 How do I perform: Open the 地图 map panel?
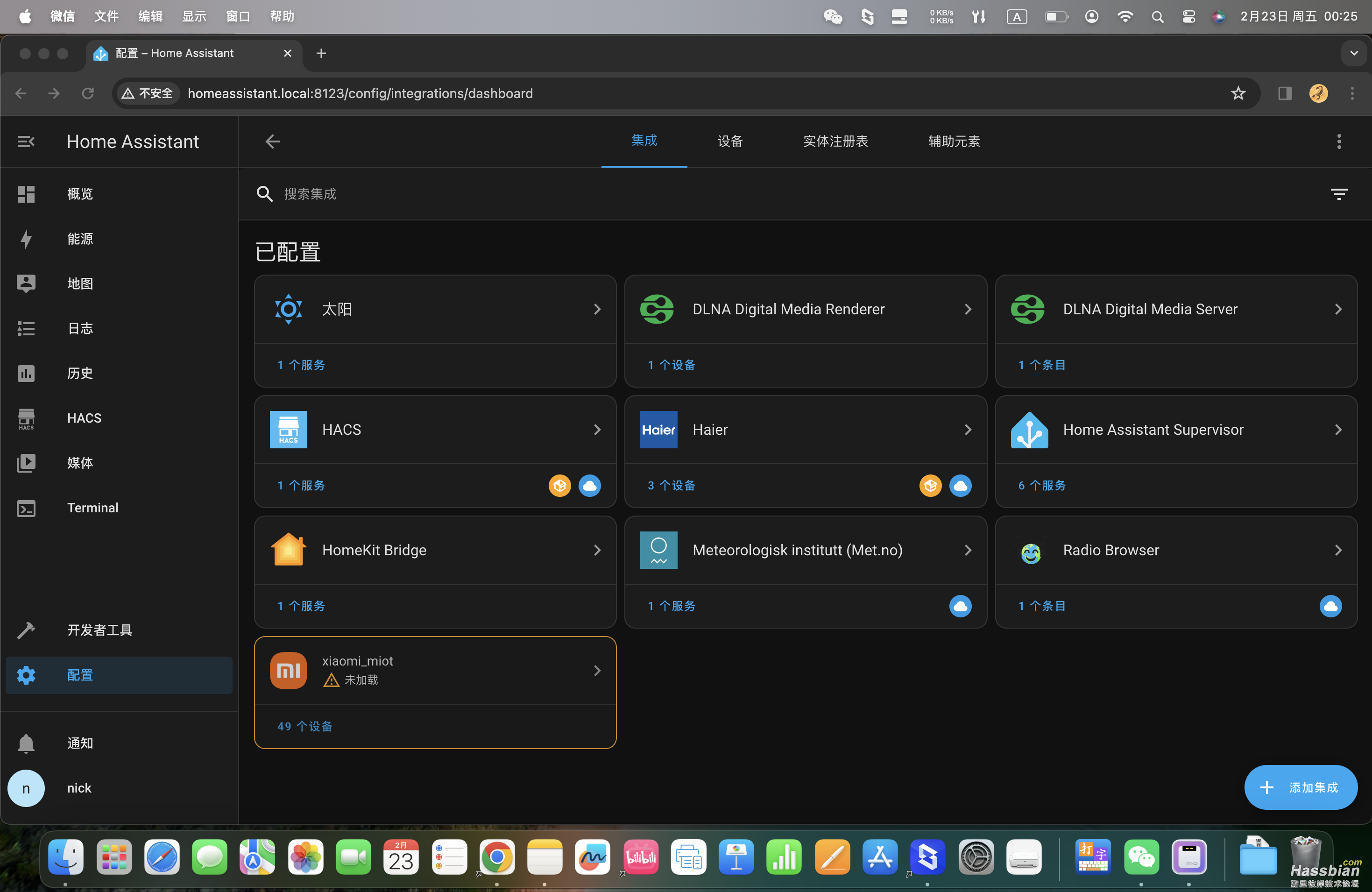pyautogui.click(x=119, y=283)
